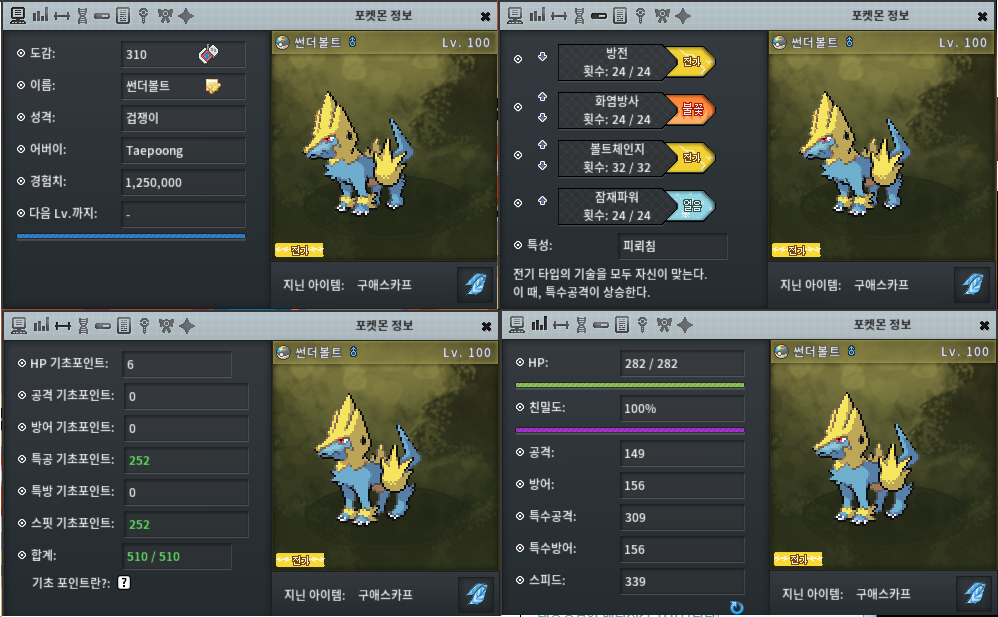Open the ribbon tab icon in the HP stats window
998x617 pixels.
(x=664, y=325)
